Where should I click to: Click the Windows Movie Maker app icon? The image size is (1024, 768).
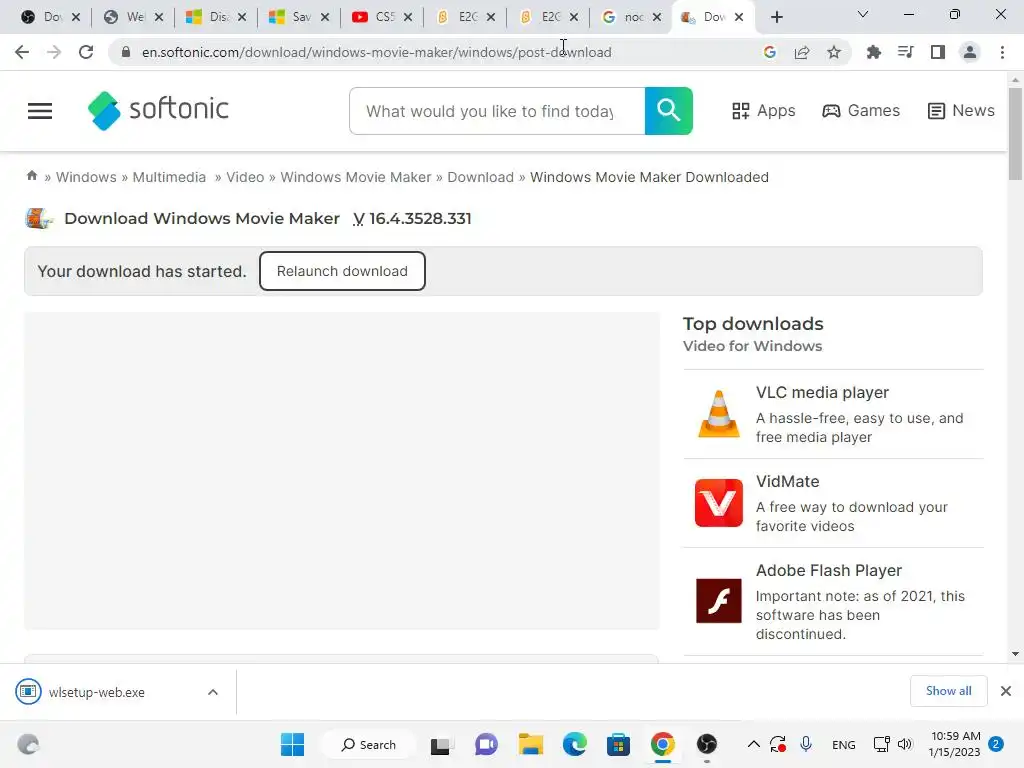tap(39, 218)
